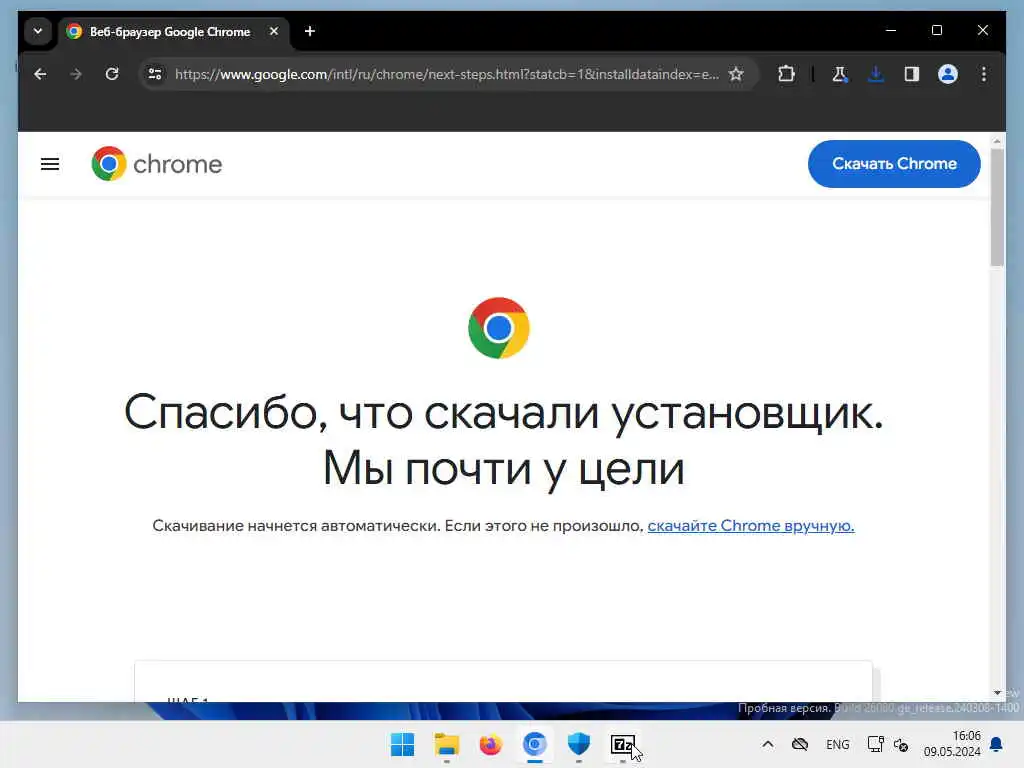This screenshot has width=1024, height=768.
Task: Open the hamburger menu on Chrome page
Action: pyautogui.click(x=50, y=164)
